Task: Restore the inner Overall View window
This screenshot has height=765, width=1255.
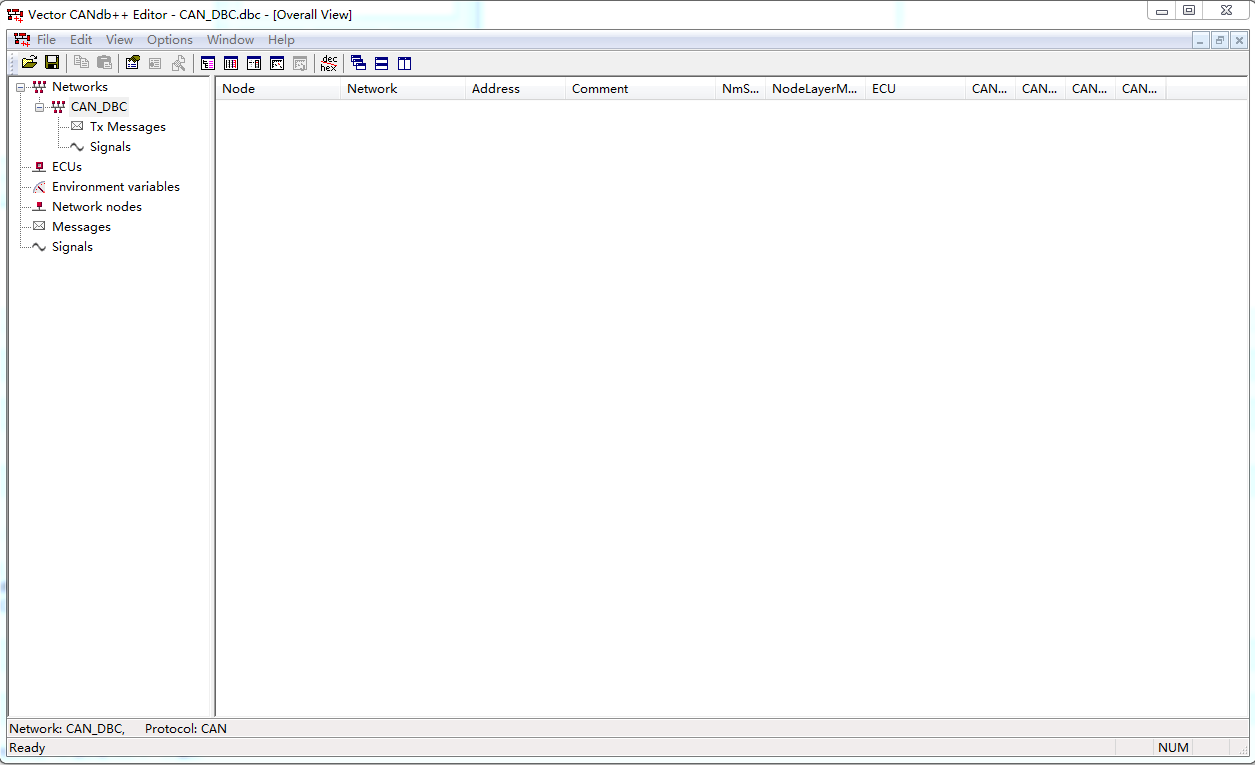Action: 1220,40
